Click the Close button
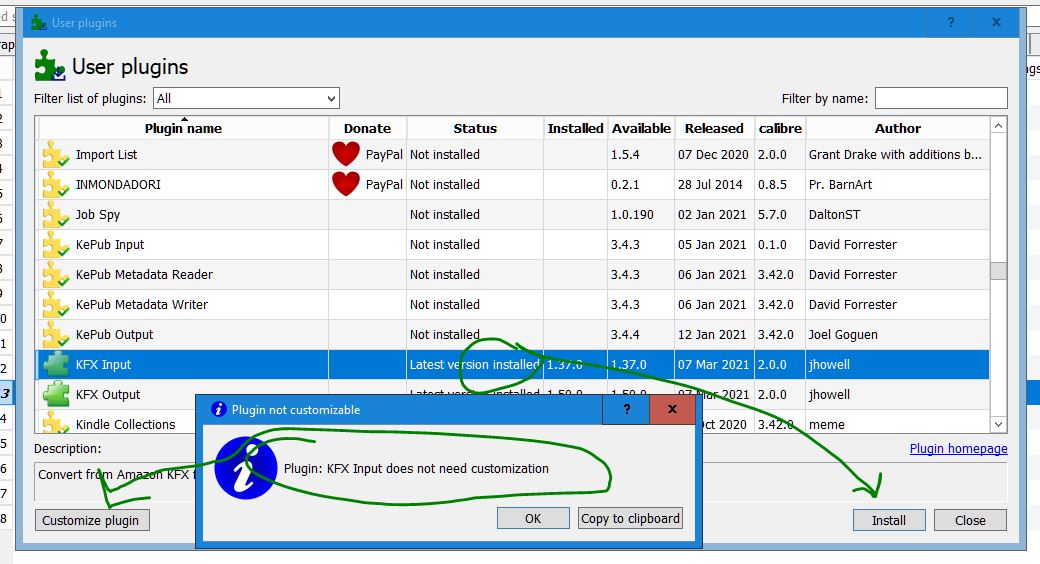 click(x=970, y=520)
